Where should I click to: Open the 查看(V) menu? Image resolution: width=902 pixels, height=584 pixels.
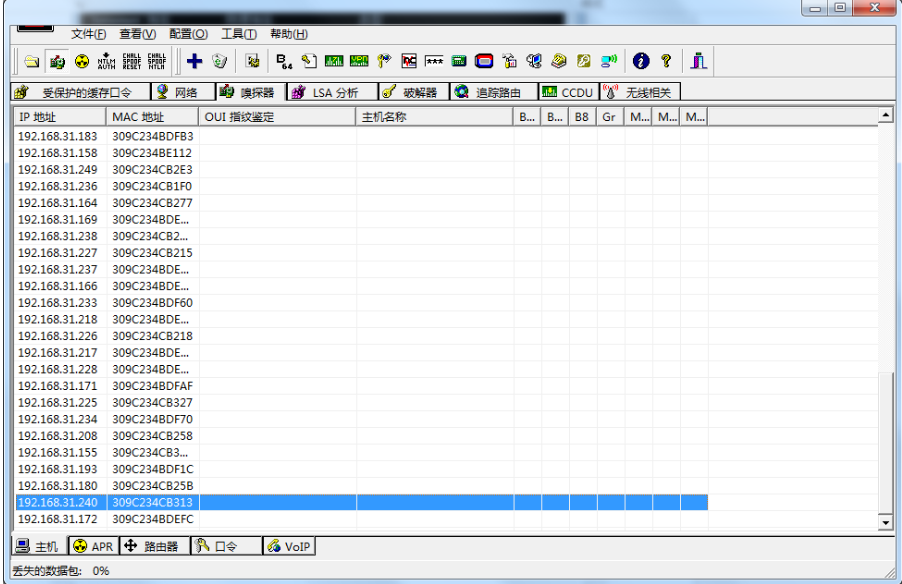pyautogui.click(x=137, y=34)
